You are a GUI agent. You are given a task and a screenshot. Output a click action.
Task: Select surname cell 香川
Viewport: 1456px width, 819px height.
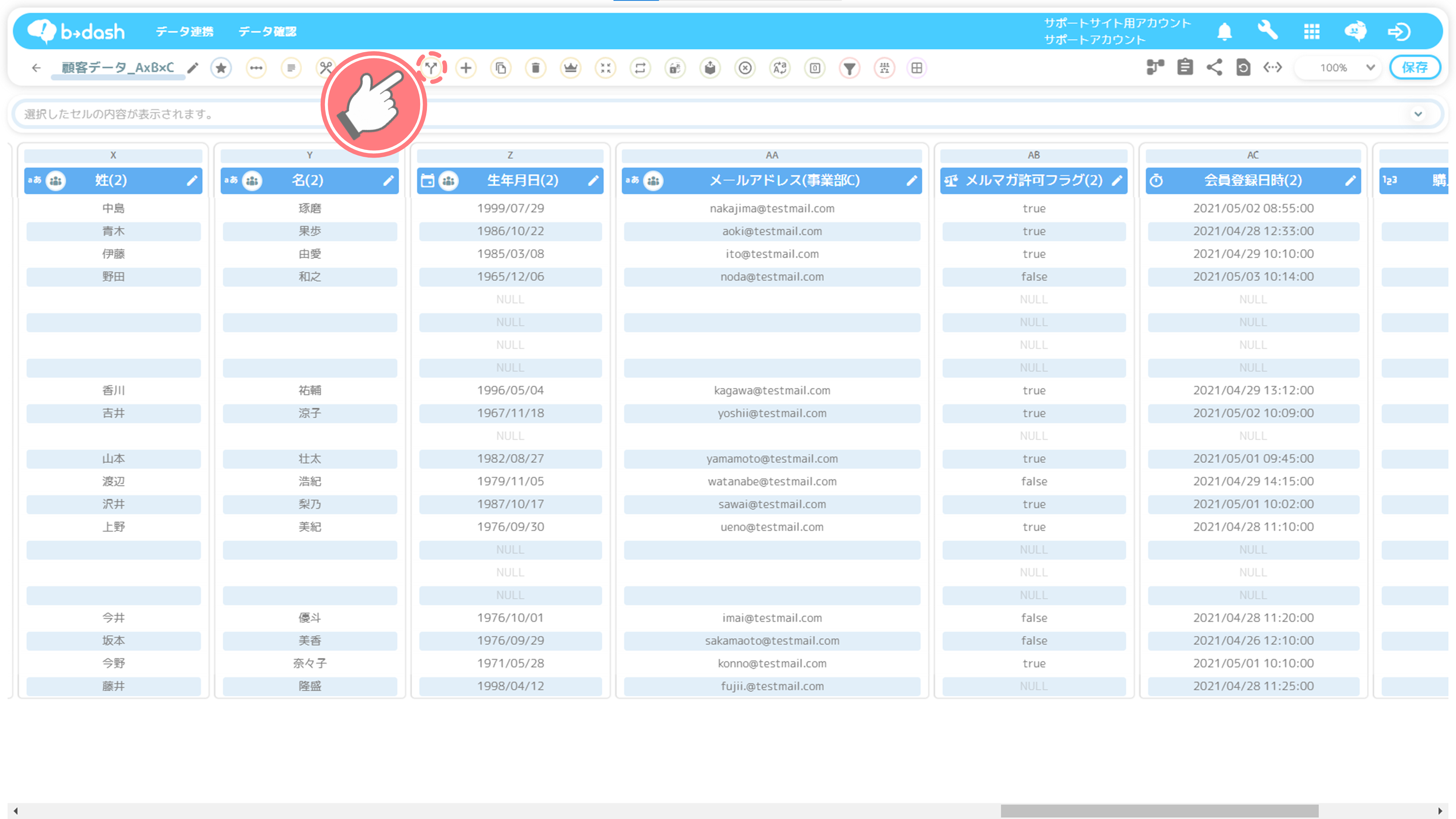pyautogui.click(x=113, y=391)
